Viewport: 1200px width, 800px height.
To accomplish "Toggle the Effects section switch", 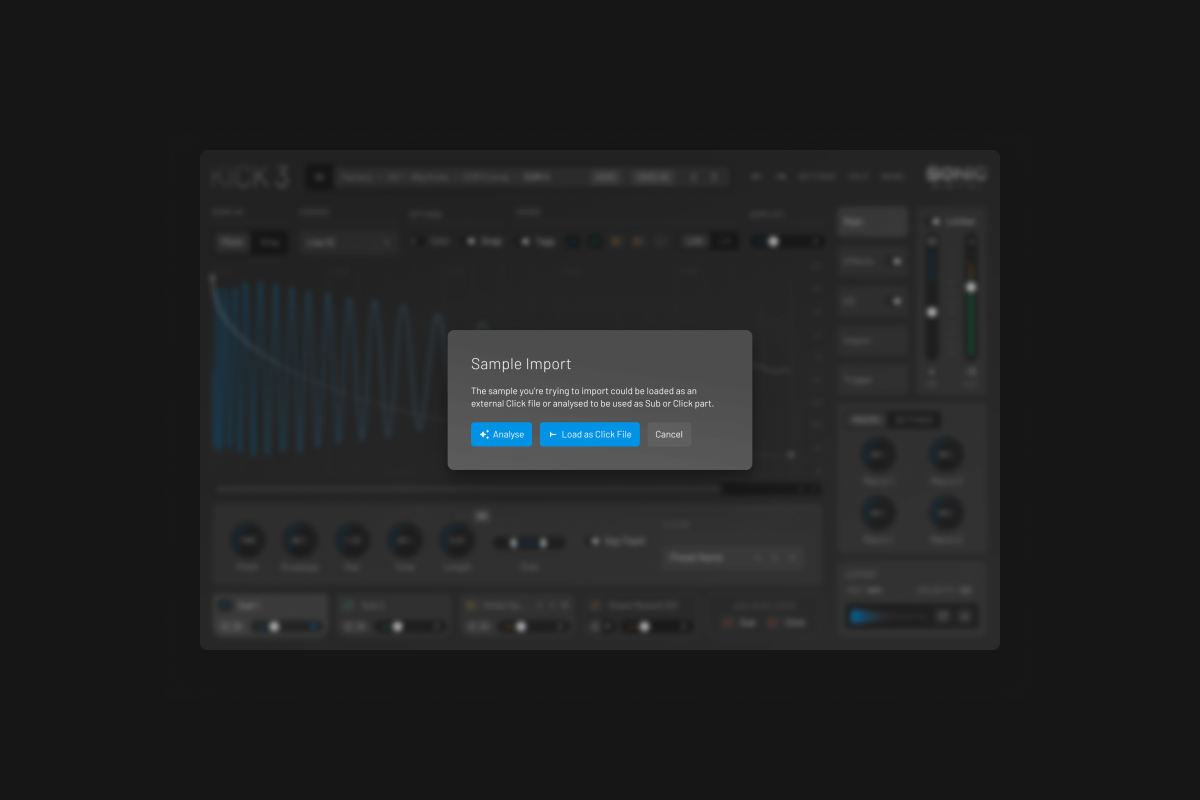I will (x=896, y=261).
